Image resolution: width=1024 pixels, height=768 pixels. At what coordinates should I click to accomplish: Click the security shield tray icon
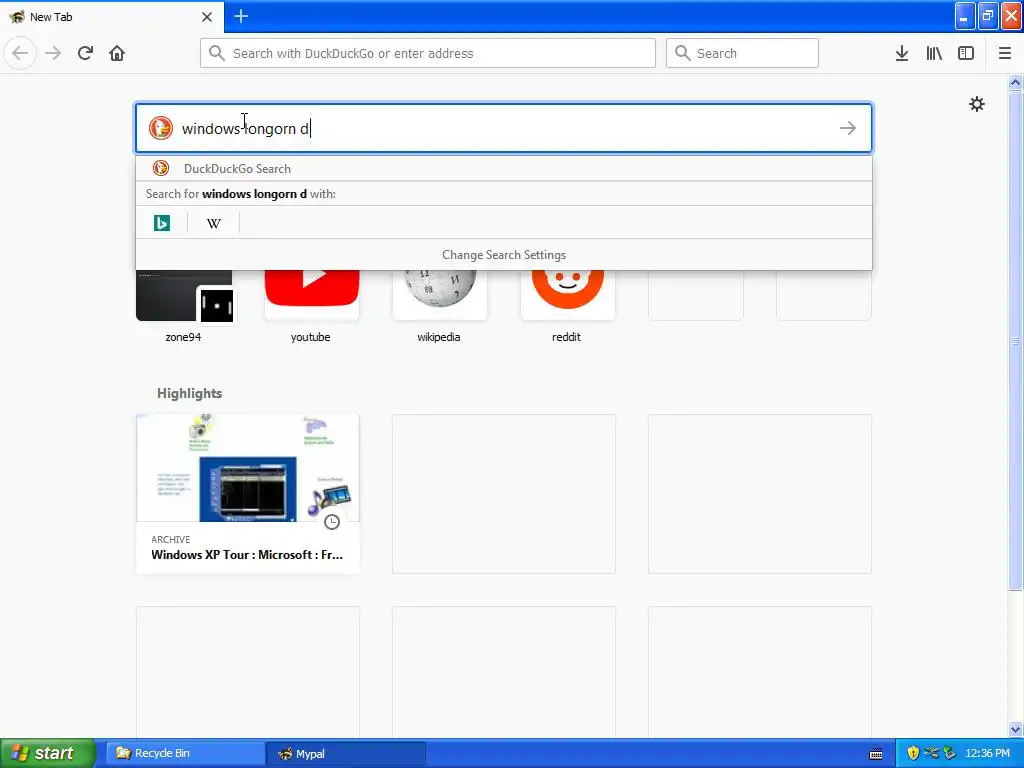coord(913,753)
